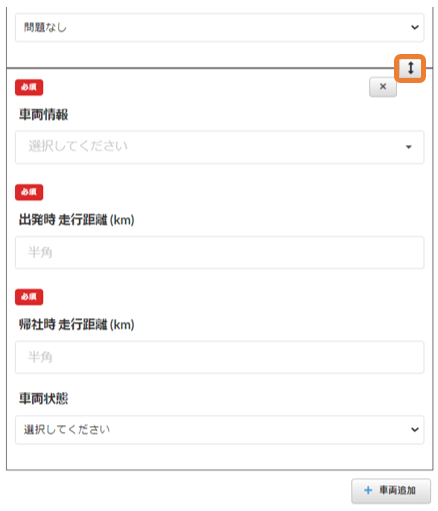Open the 車両情報 selection box
Viewport: 438px width, 511px height.
click(x=219, y=147)
